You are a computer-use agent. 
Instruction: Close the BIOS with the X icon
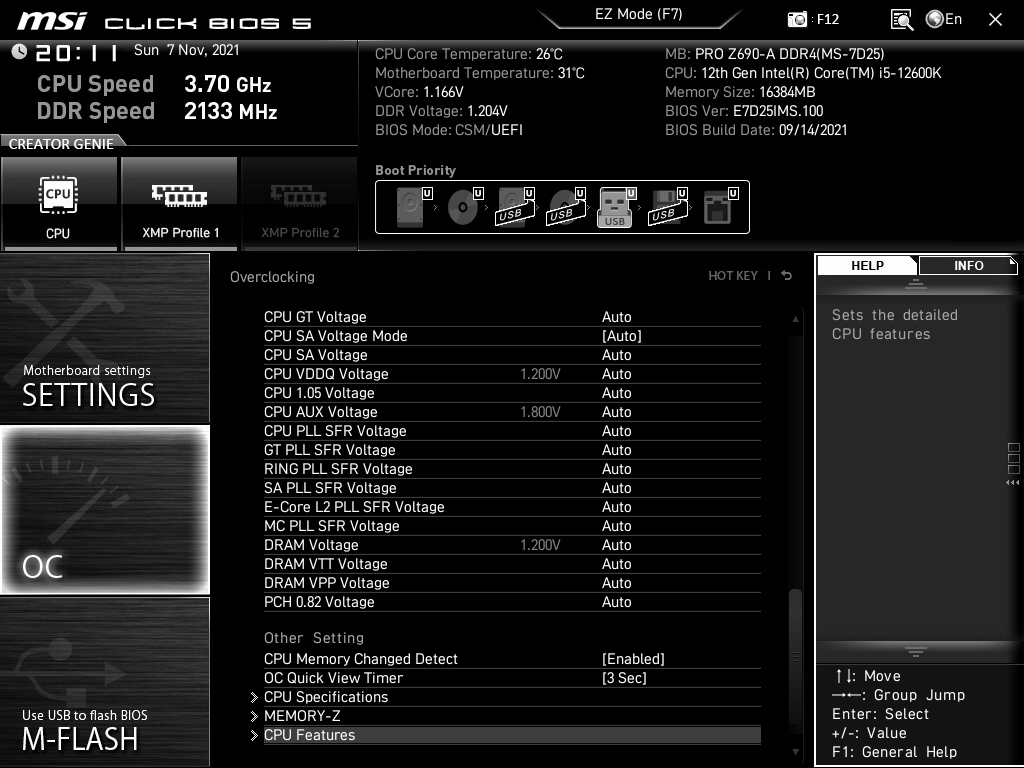pos(995,20)
